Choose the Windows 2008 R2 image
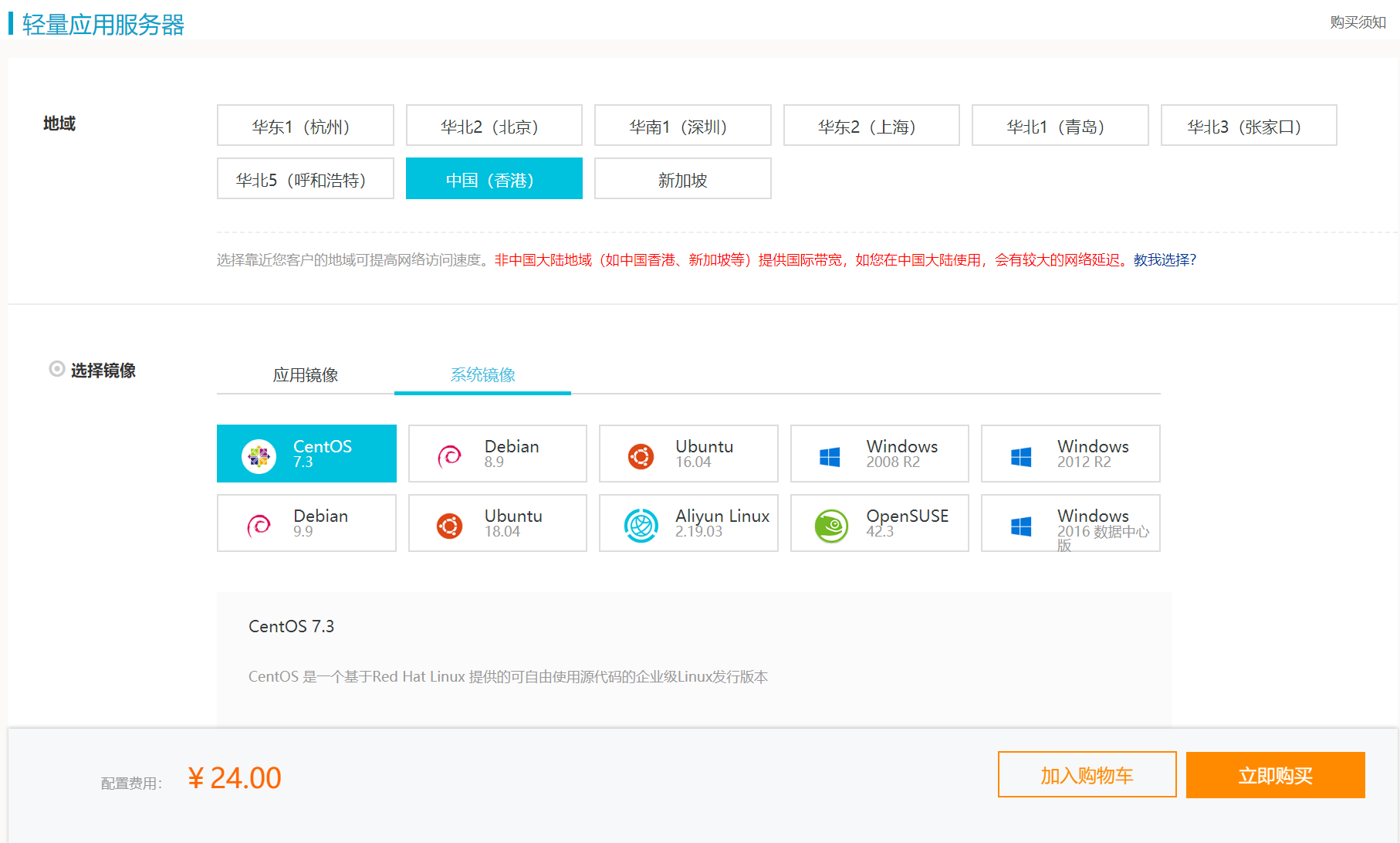The image size is (1400, 843). point(880,453)
